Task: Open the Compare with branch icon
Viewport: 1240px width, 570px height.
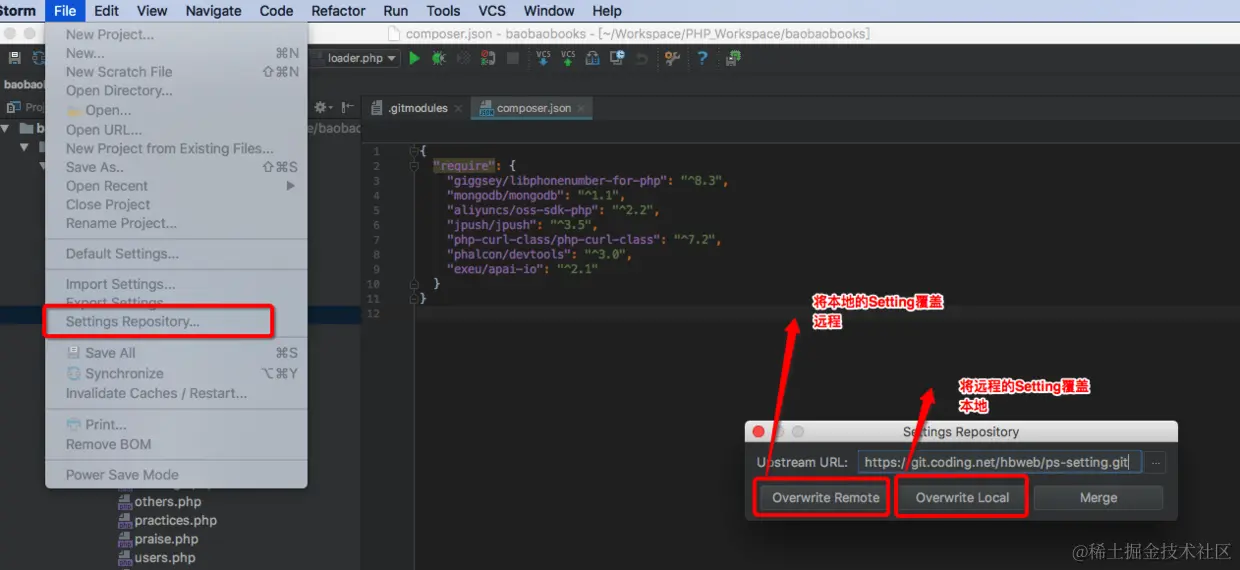Action: coord(592,58)
